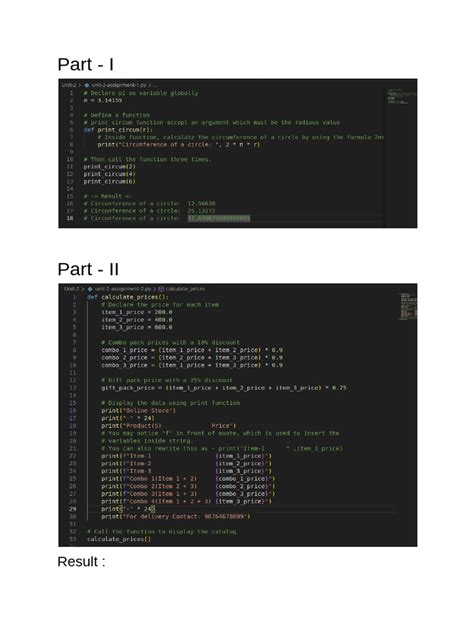
Task: Click the "For delivery Contact" print line
Action: click(176, 517)
